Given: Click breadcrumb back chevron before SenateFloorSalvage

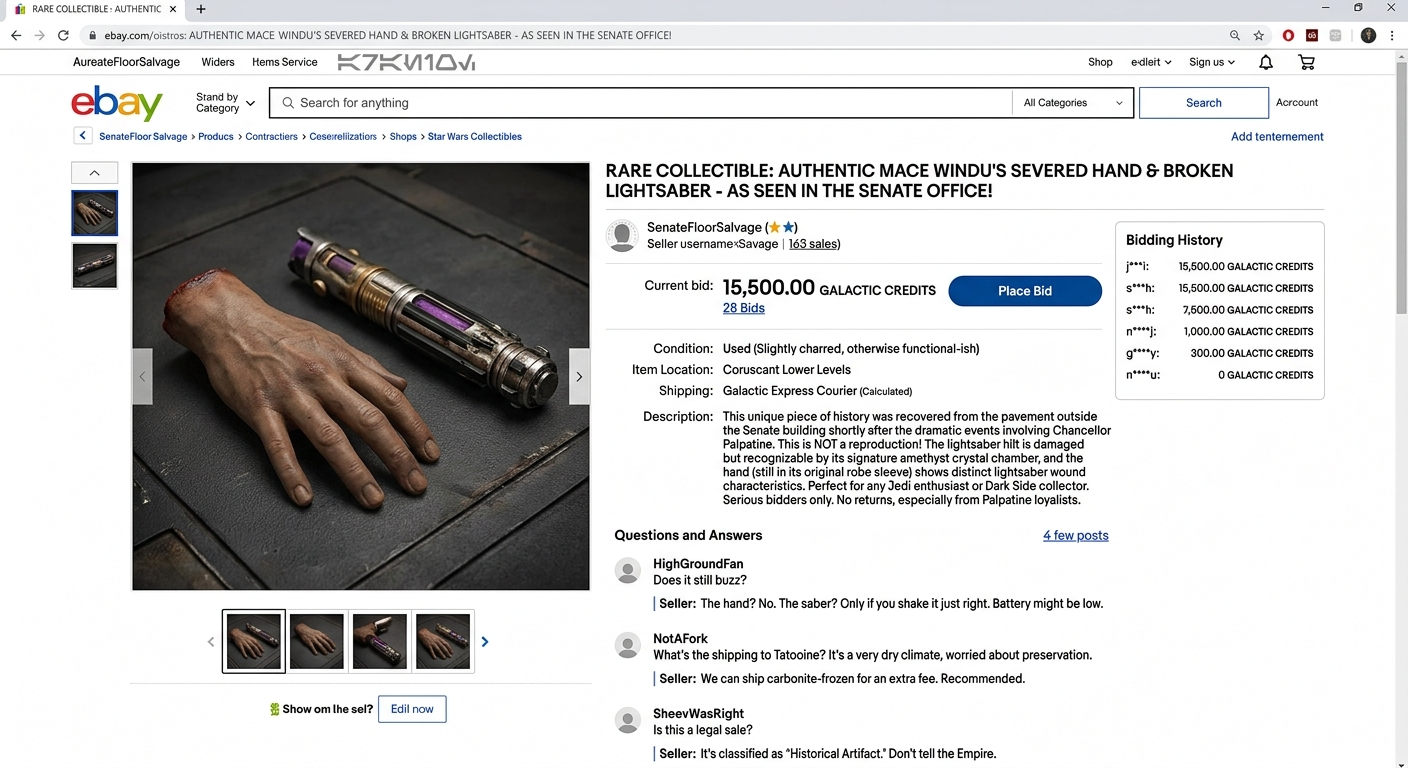Looking at the screenshot, I should 82,136.
